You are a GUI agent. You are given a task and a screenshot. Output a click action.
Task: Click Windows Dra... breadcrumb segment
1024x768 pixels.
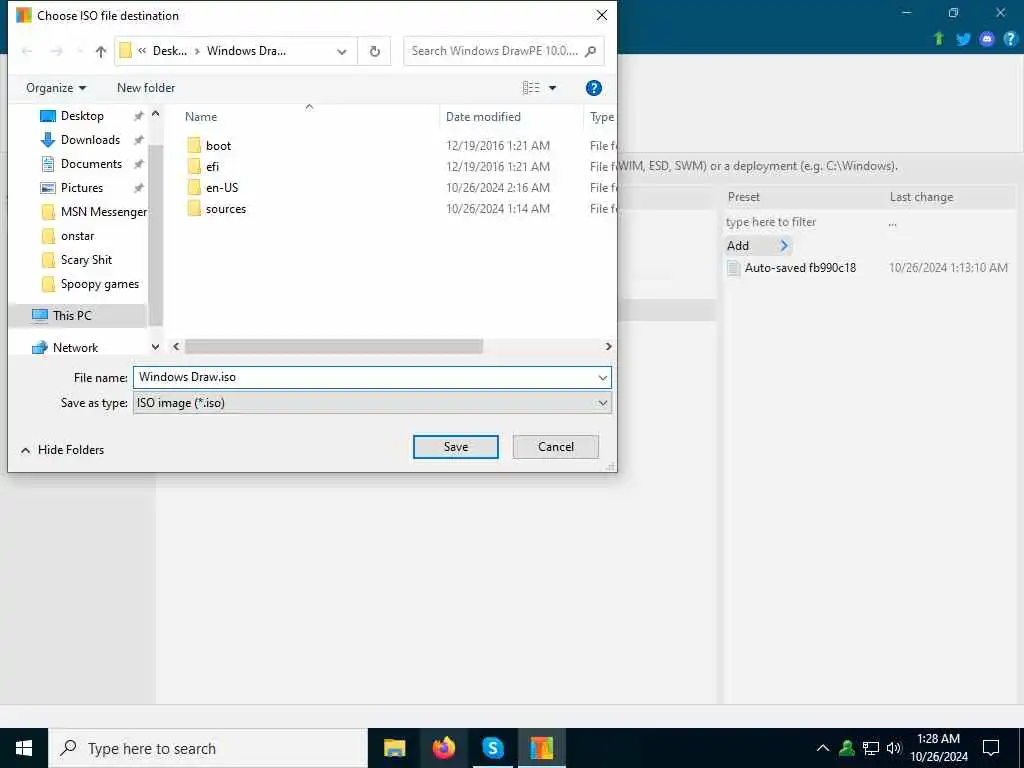[246, 51]
